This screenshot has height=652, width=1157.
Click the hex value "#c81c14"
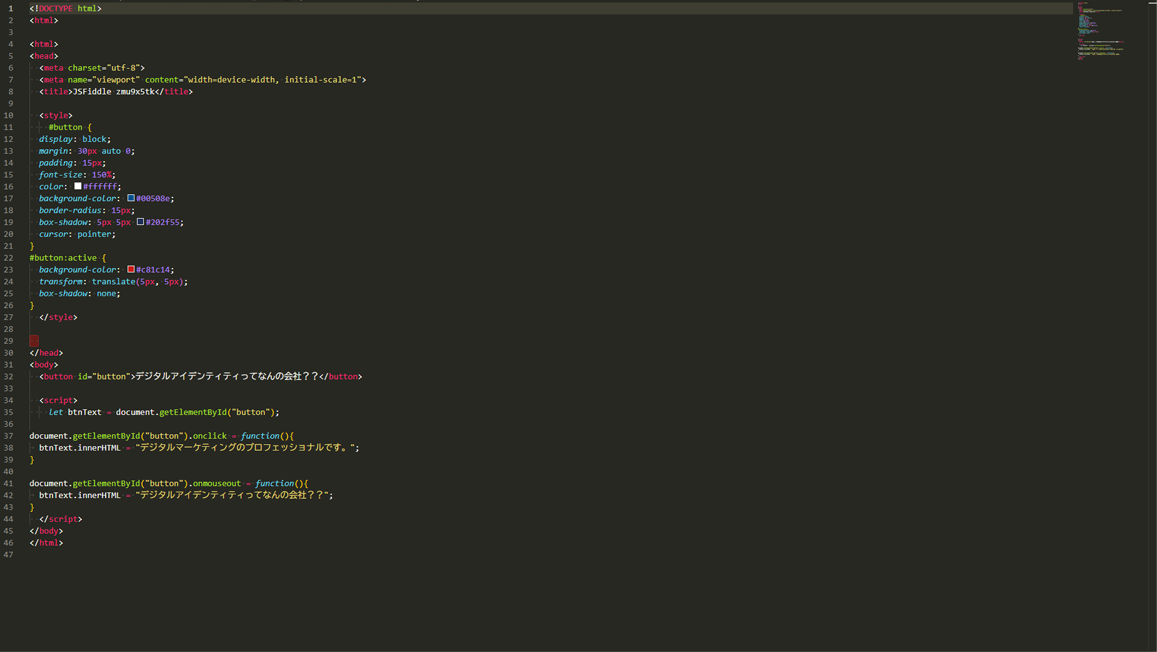click(x=153, y=270)
